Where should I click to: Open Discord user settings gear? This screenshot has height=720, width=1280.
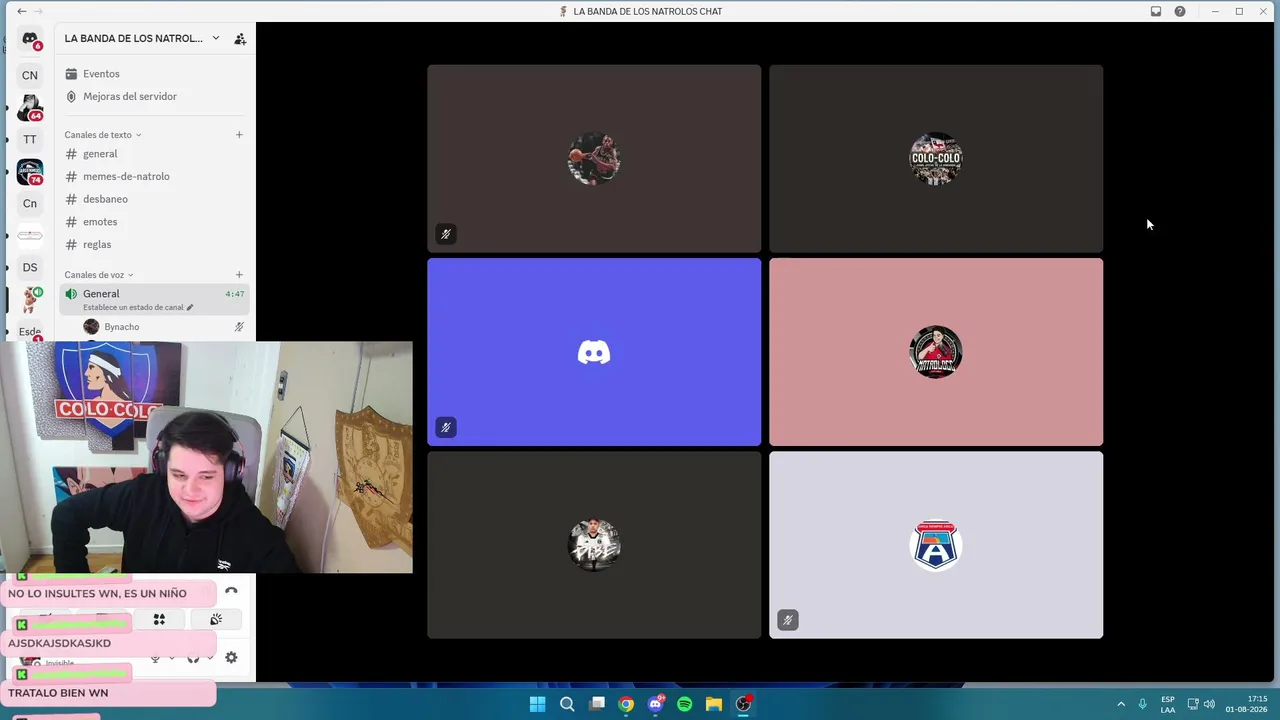pyautogui.click(x=231, y=657)
